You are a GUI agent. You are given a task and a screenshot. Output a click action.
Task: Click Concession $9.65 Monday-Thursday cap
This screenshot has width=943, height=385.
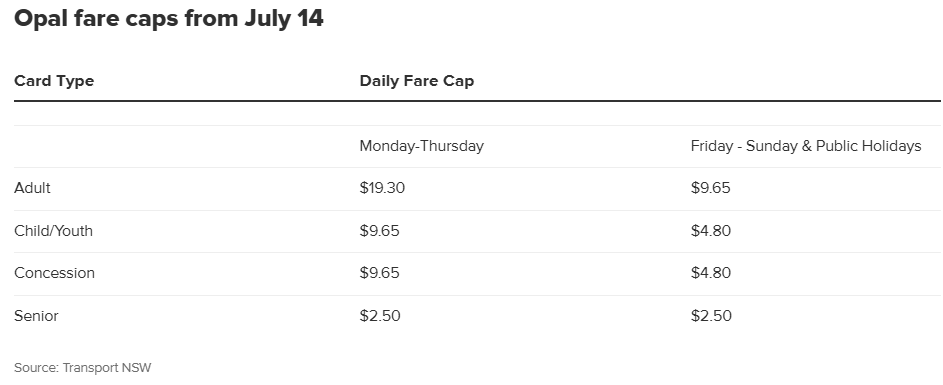click(379, 273)
